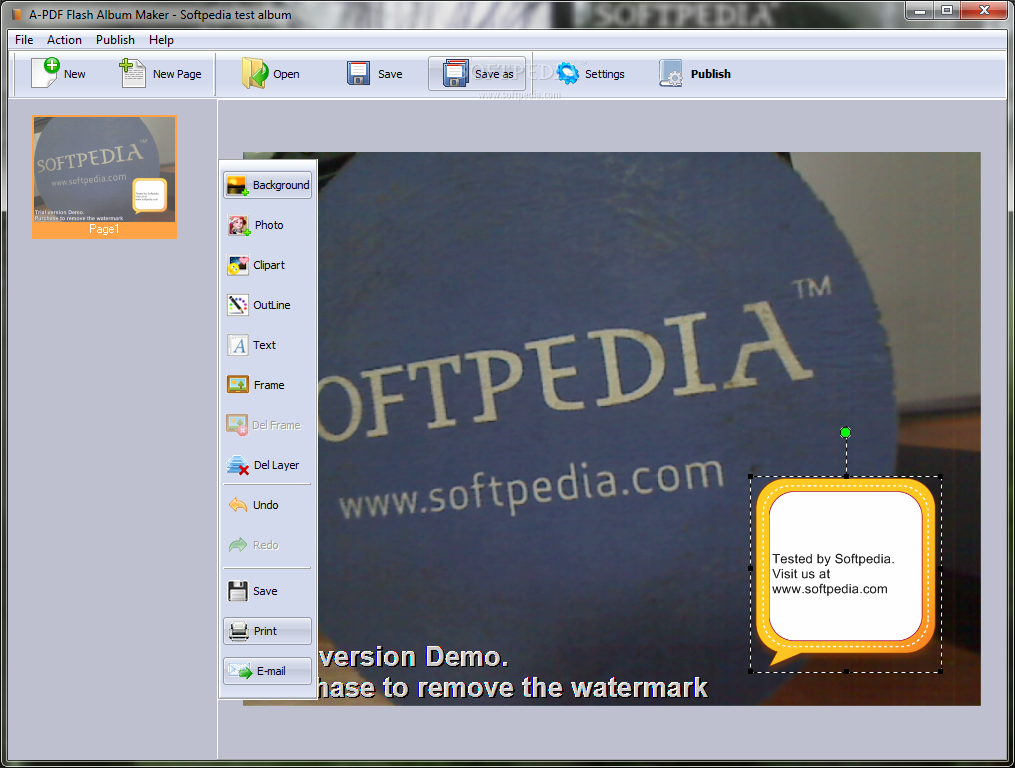Open the Publish menu

pos(115,40)
